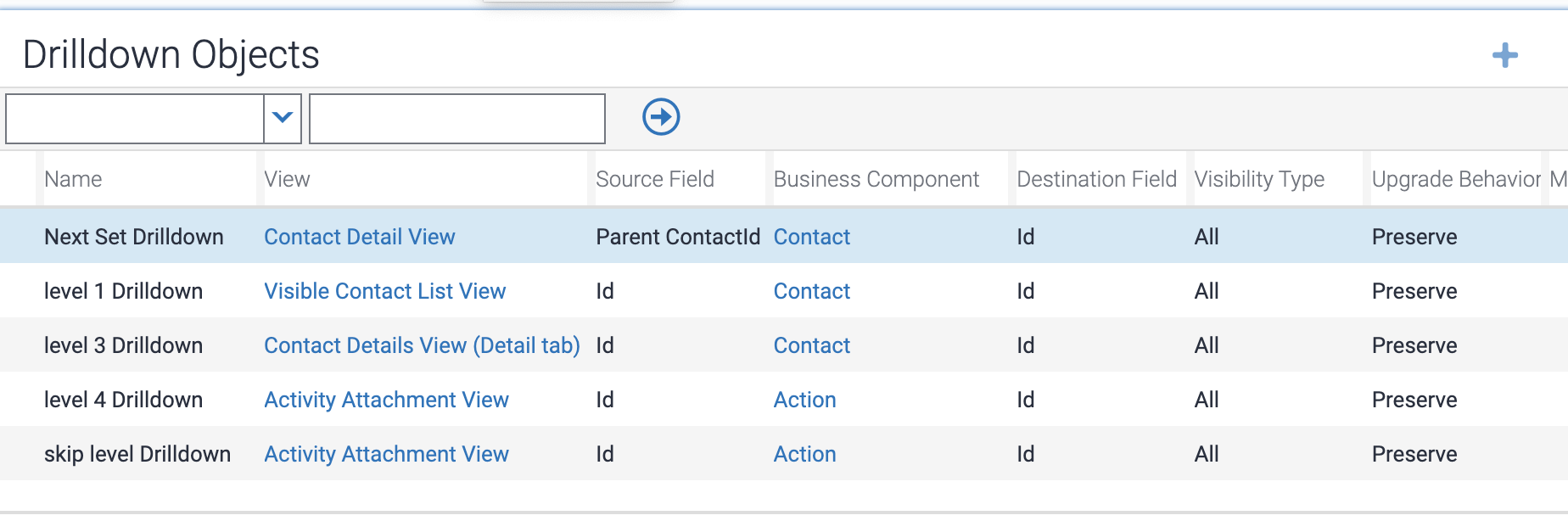1568x521 pixels.
Task: Sort by the View column header
Action: click(287, 179)
